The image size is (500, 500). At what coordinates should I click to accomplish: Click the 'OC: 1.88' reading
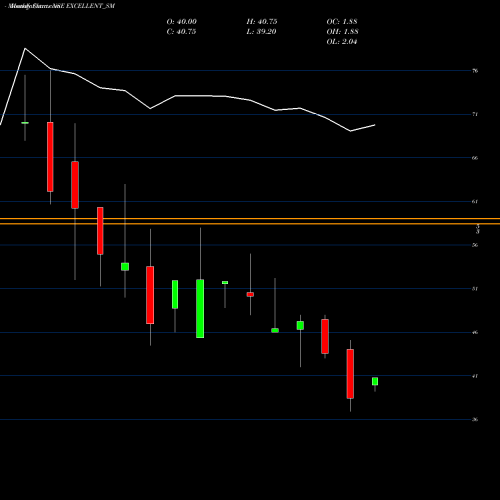pyautogui.click(x=342, y=22)
